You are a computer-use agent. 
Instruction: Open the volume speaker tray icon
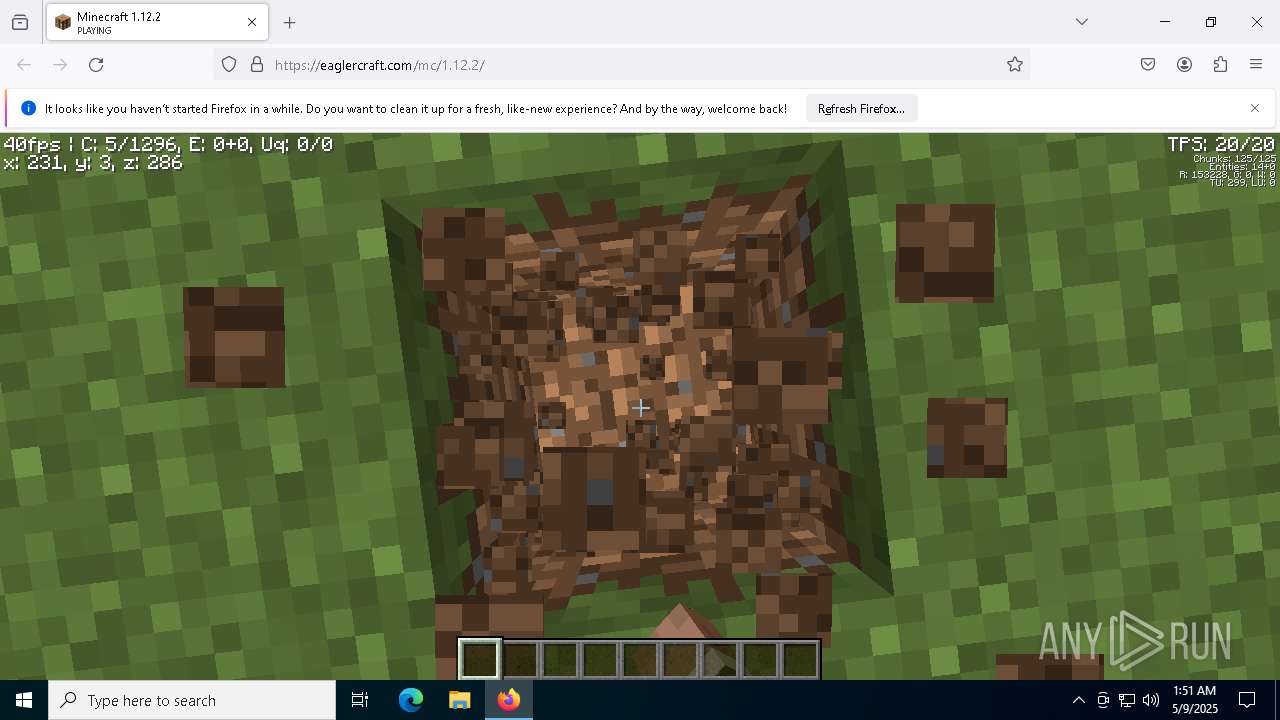coord(1151,700)
